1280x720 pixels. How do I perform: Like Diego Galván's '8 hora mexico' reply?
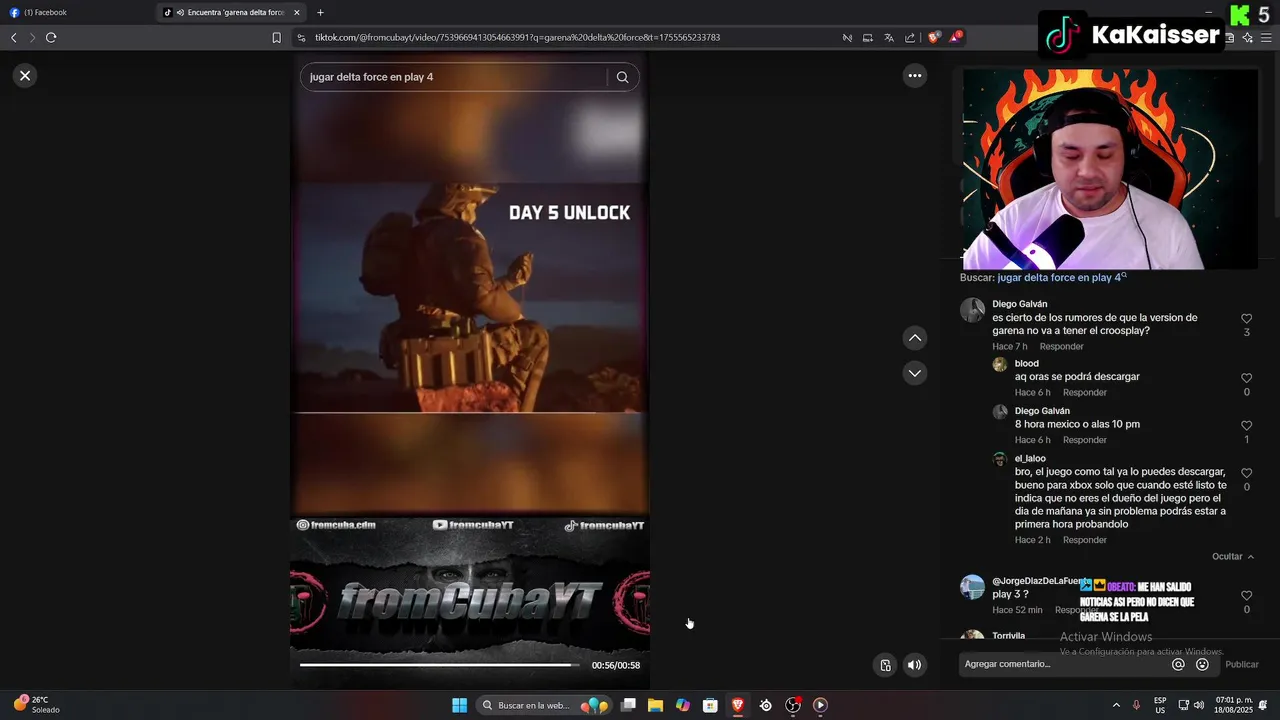pos(1246,426)
